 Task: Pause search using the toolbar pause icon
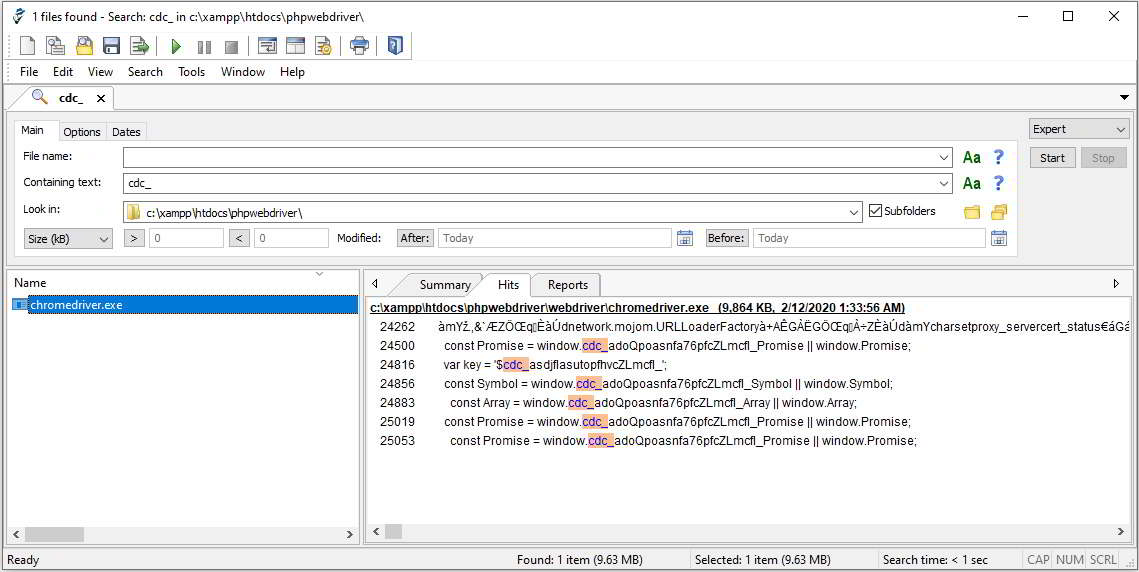click(x=204, y=47)
